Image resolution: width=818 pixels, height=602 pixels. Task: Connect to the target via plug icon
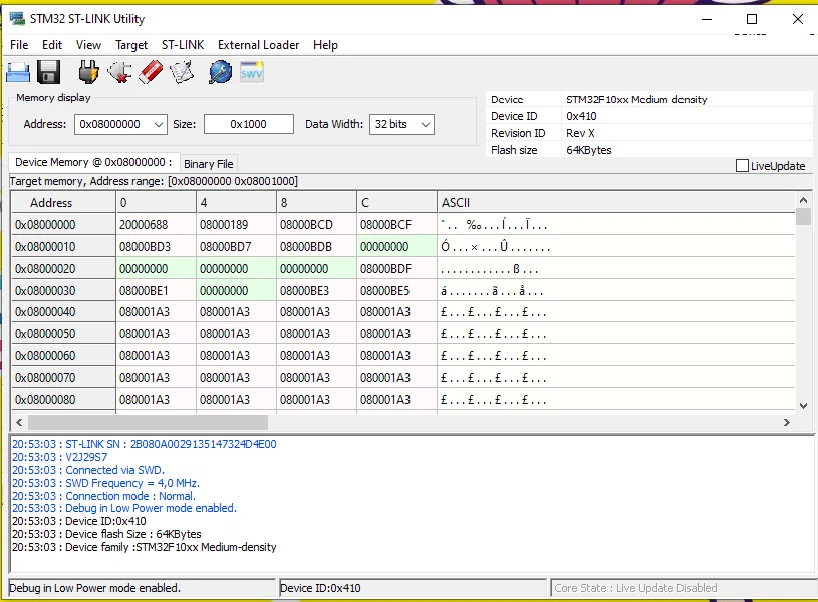[x=89, y=72]
